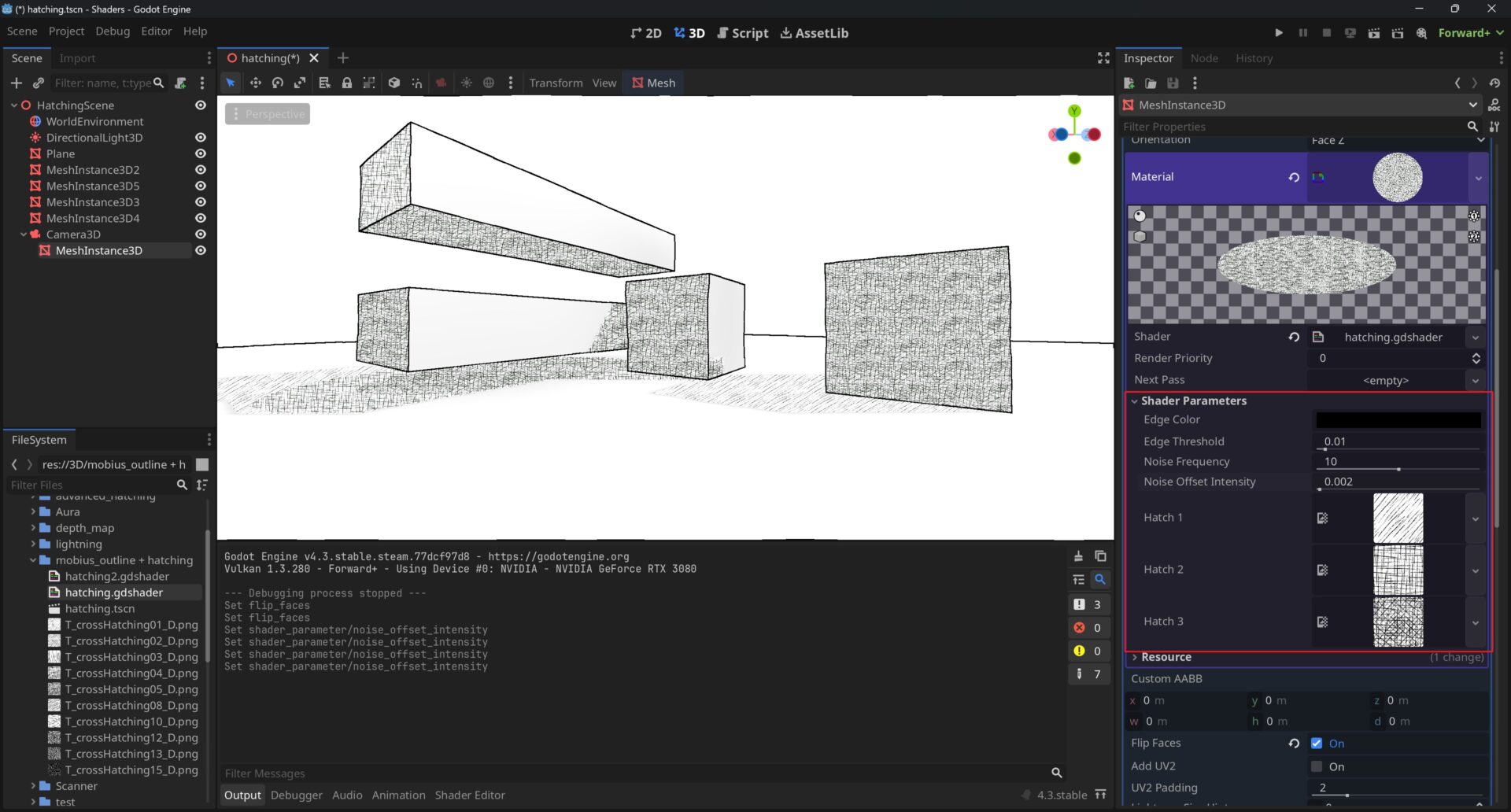Toggle visibility of Camera3D node
The width and height of the screenshot is (1511, 812).
click(201, 234)
